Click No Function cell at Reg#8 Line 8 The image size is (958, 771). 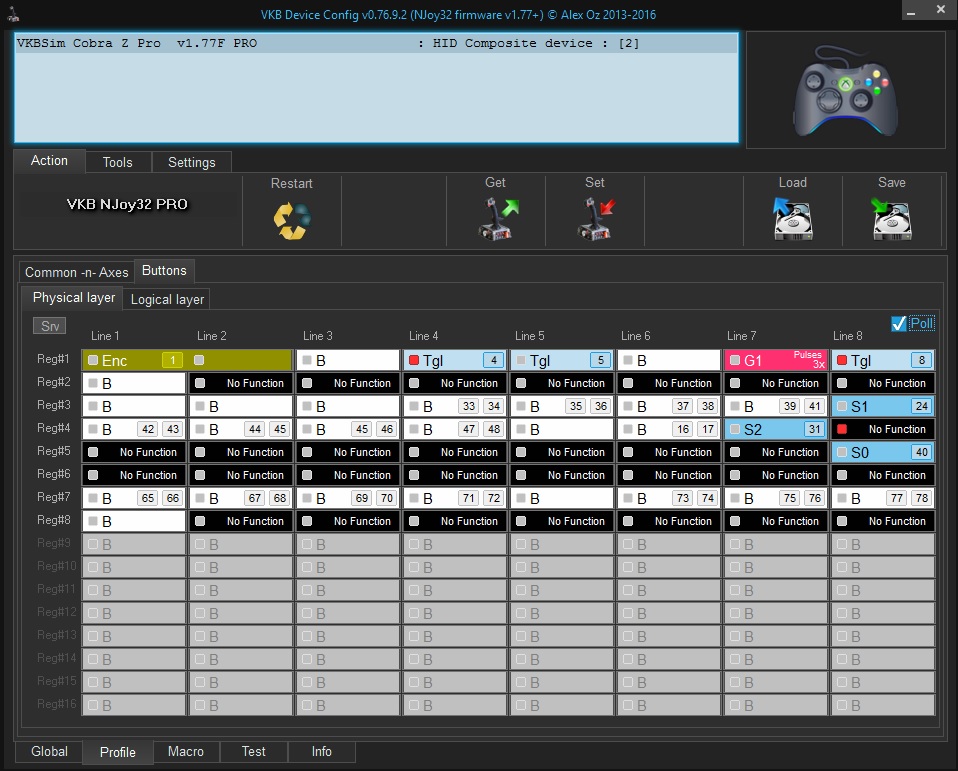tap(883, 521)
